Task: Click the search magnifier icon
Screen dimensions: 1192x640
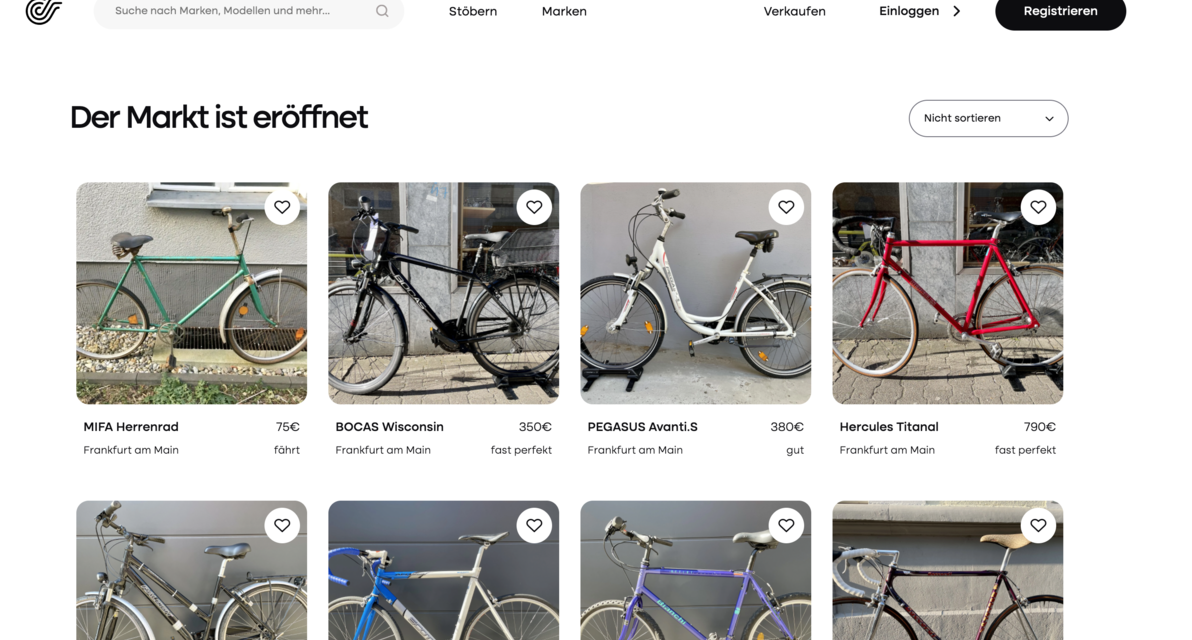Action: 382,12
